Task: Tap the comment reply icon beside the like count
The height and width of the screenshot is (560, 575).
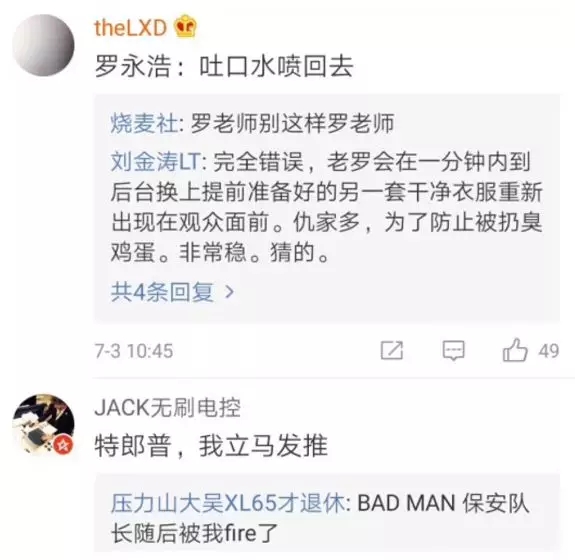Action: pos(454,350)
